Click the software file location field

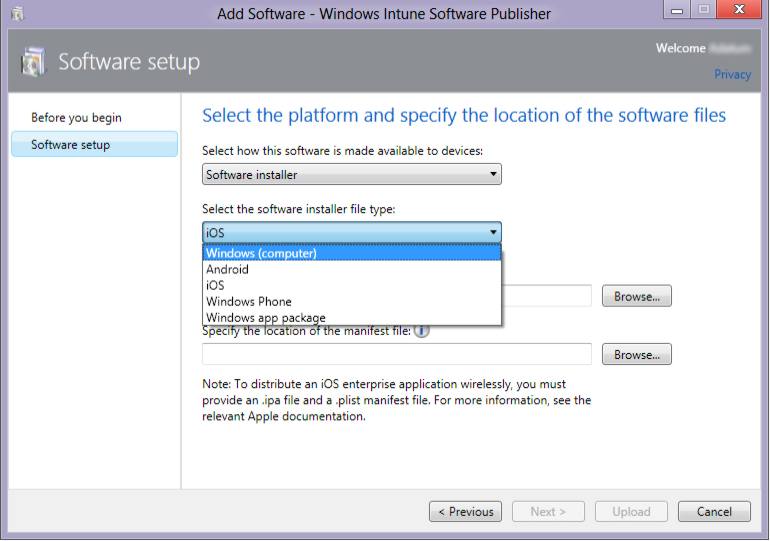[x=547, y=296]
